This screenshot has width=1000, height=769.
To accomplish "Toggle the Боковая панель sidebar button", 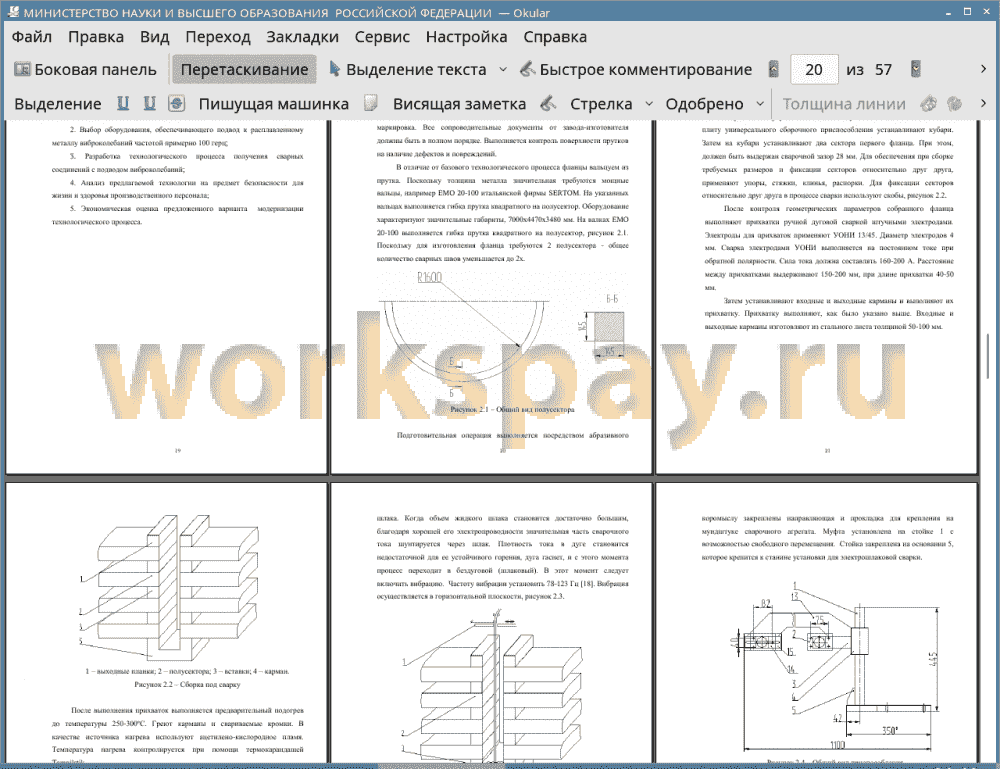I will pyautogui.click(x=85, y=70).
